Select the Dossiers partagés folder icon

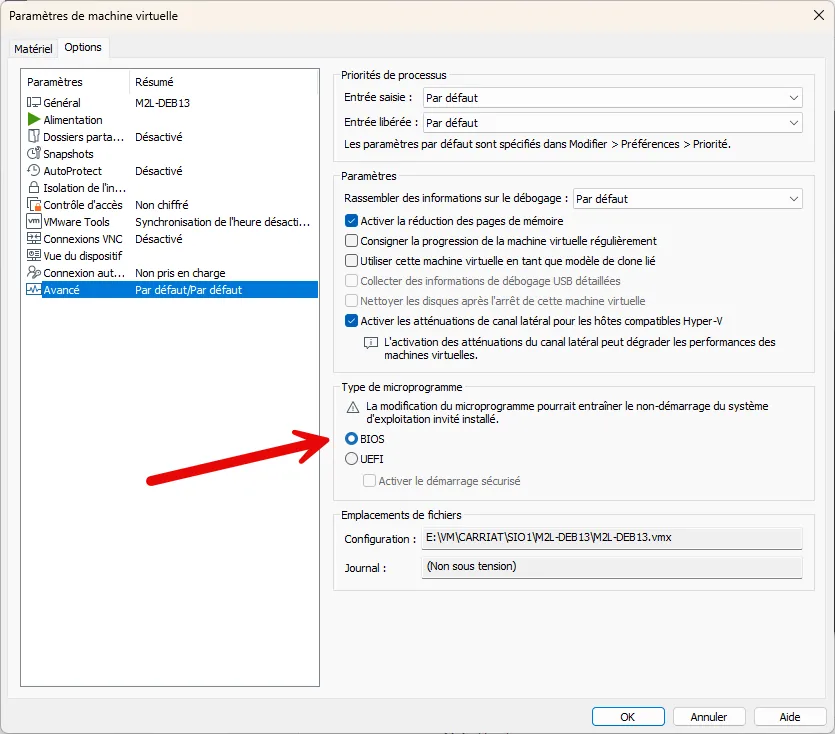(34, 137)
